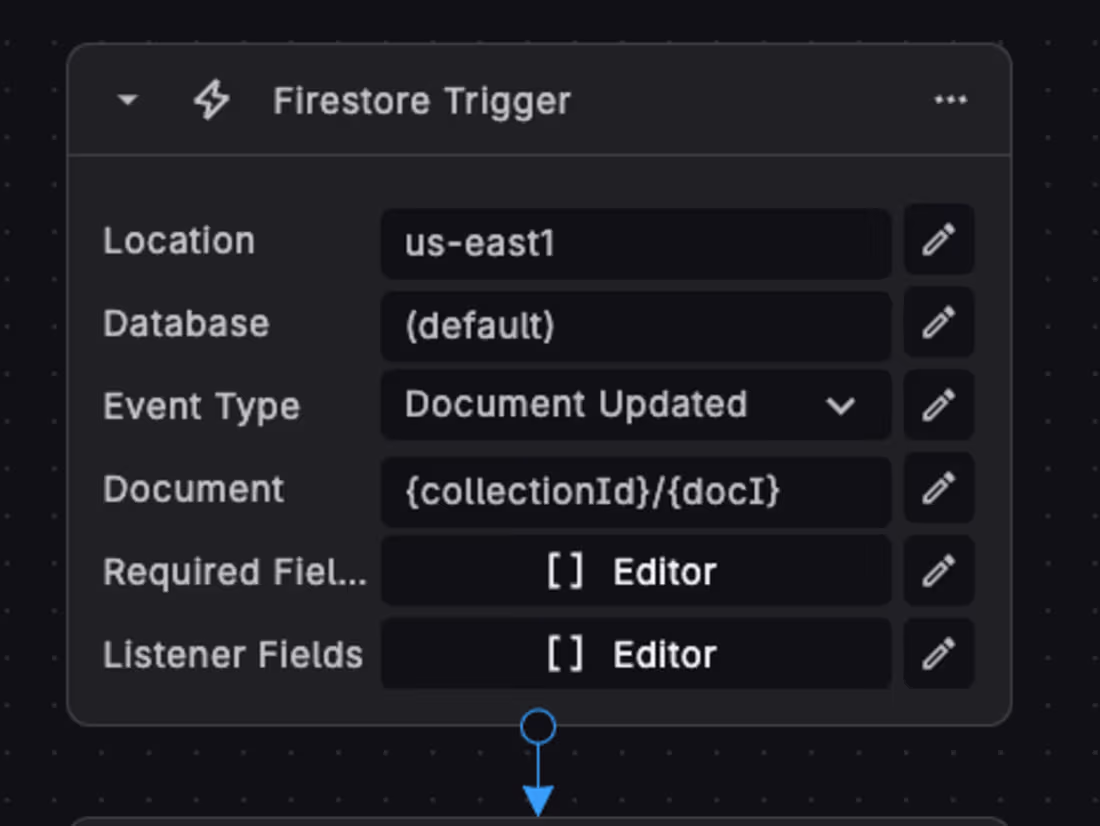The width and height of the screenshot is (1100, 826).
Task: Click the pencil icon beside Location
Action: (x=938, y=241)
